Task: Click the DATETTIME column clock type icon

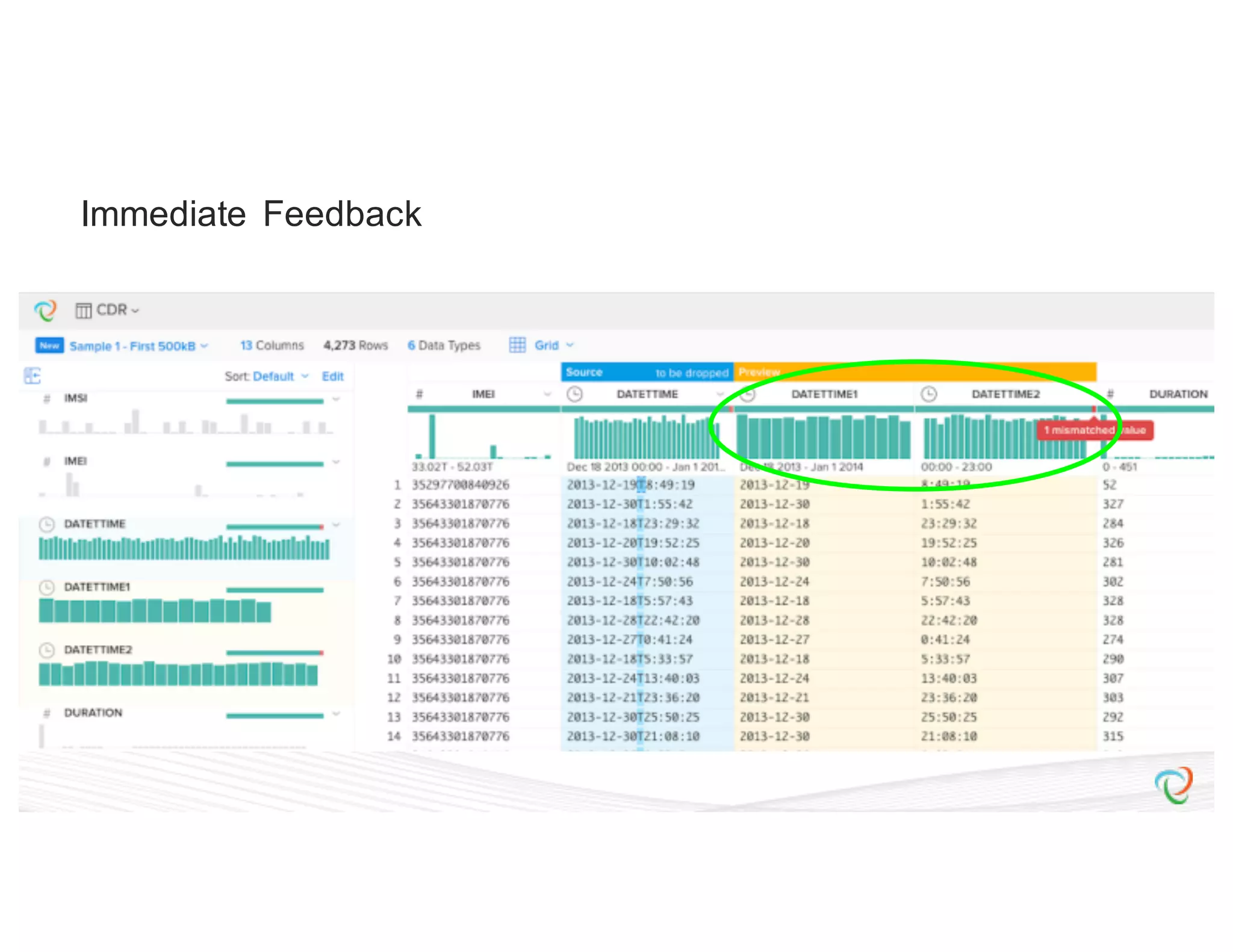Action: 575,394
